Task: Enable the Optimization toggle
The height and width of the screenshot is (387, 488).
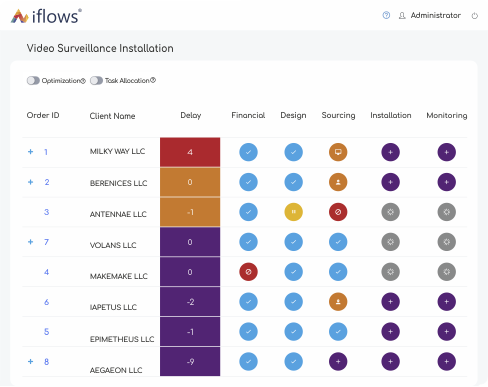Action: pyautogui.click(x=33, y=81)
